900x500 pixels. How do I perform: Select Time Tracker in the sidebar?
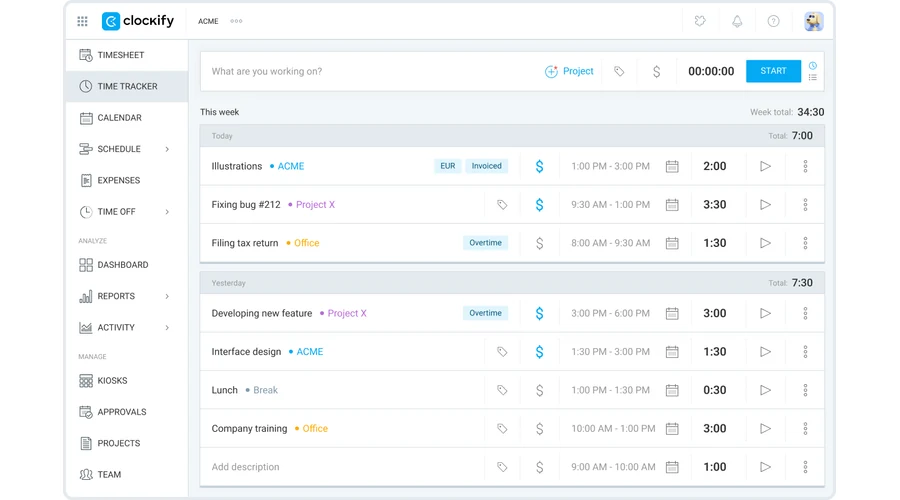(127, 87)
